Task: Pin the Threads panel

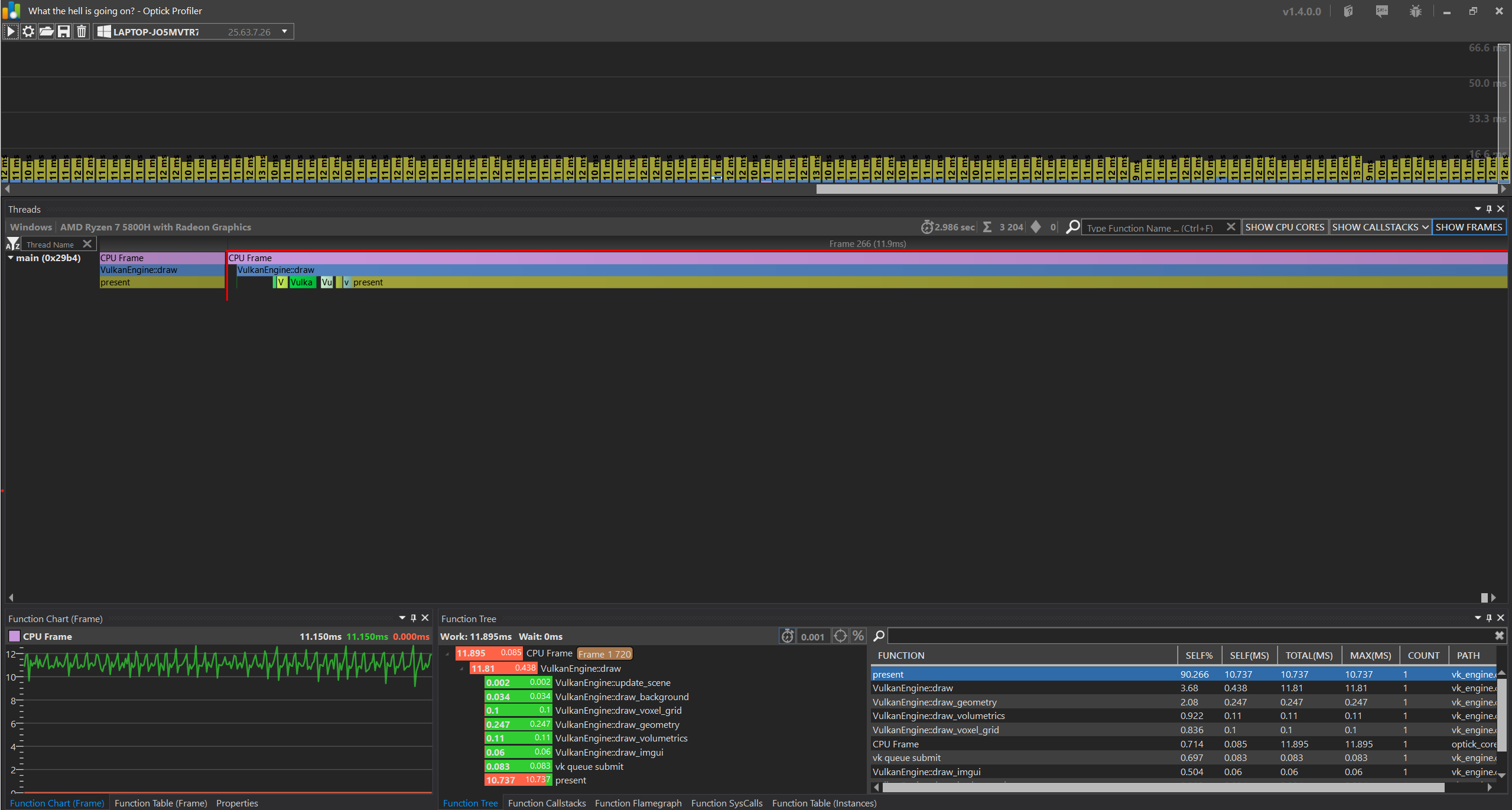Action: click(1489, 209)
